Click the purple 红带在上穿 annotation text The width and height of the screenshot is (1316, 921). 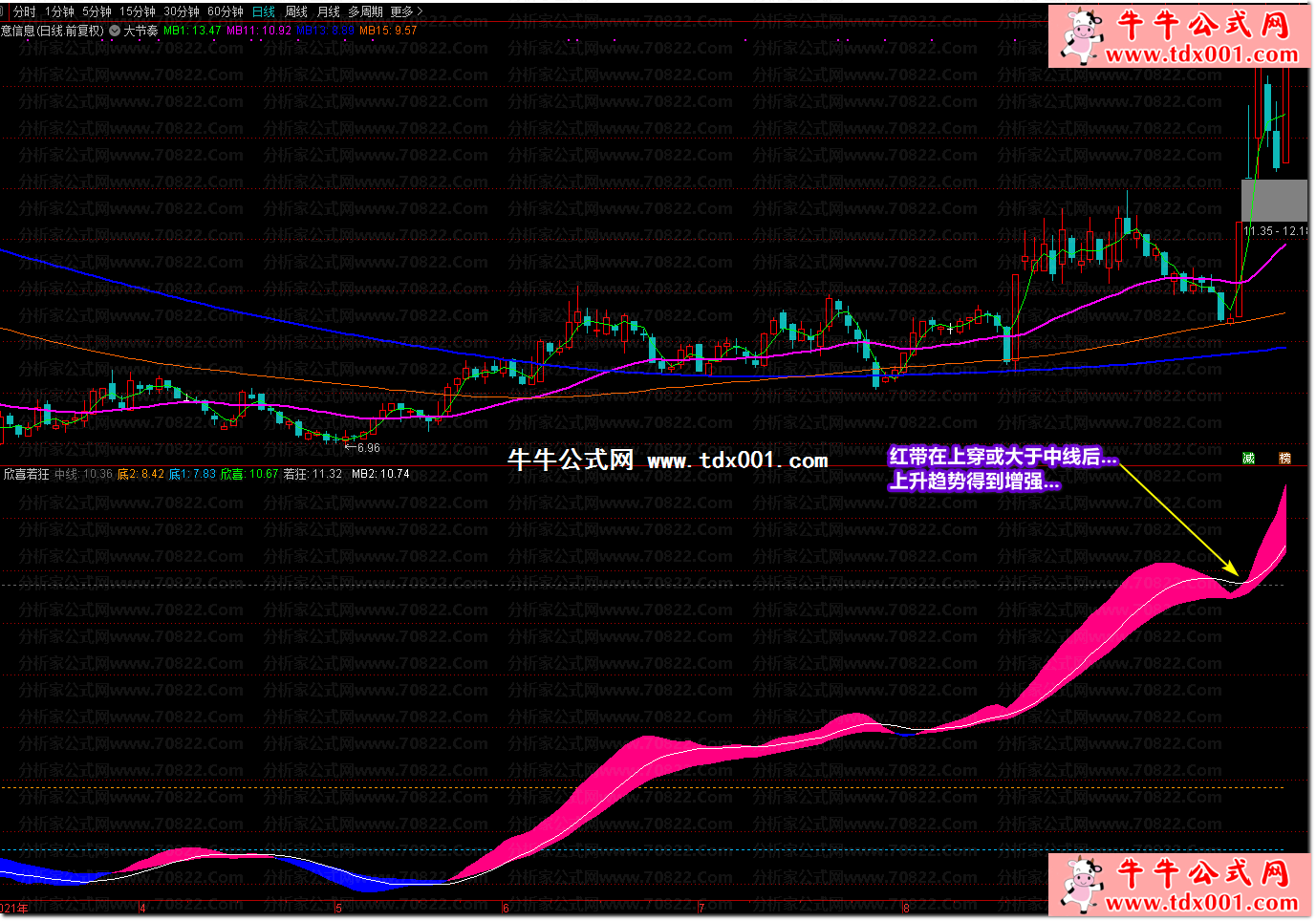point(1002,458)
